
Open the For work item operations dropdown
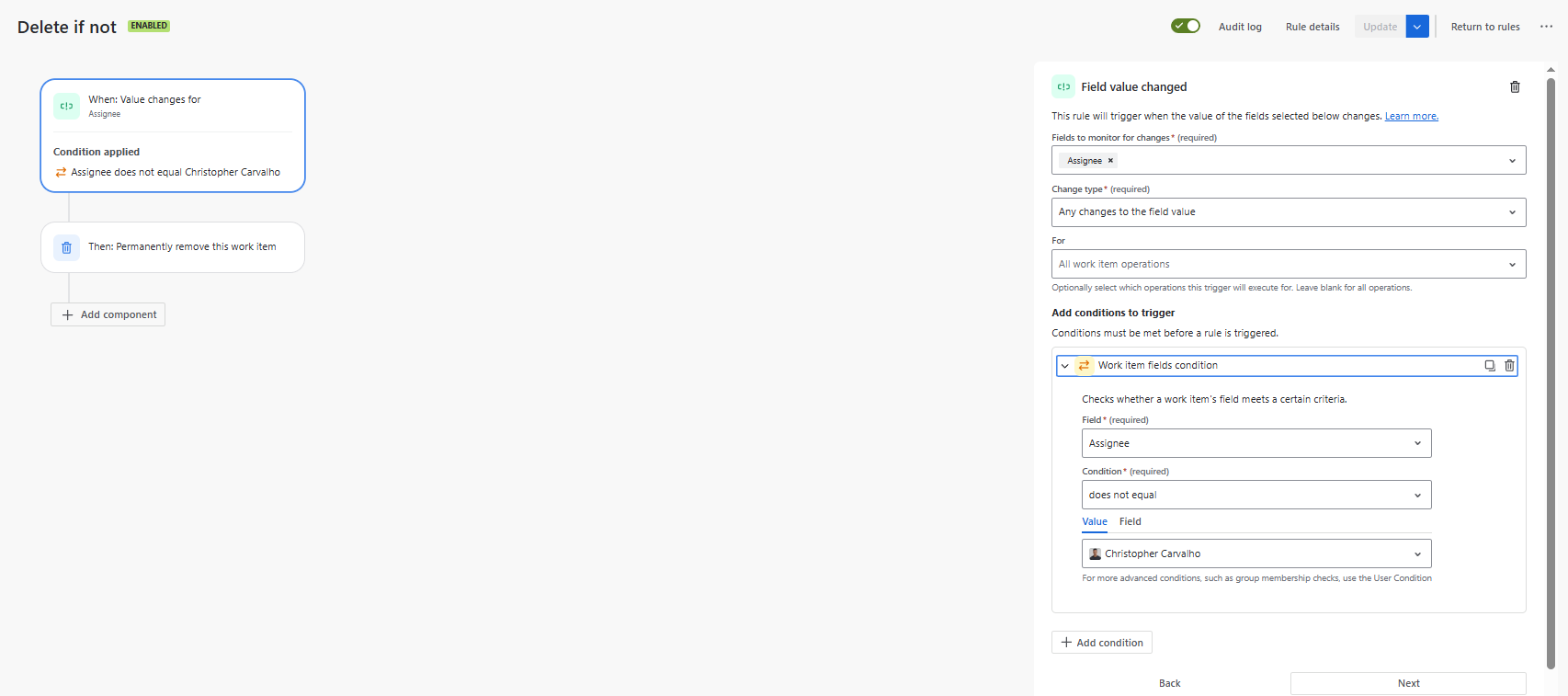(1289, 264)
